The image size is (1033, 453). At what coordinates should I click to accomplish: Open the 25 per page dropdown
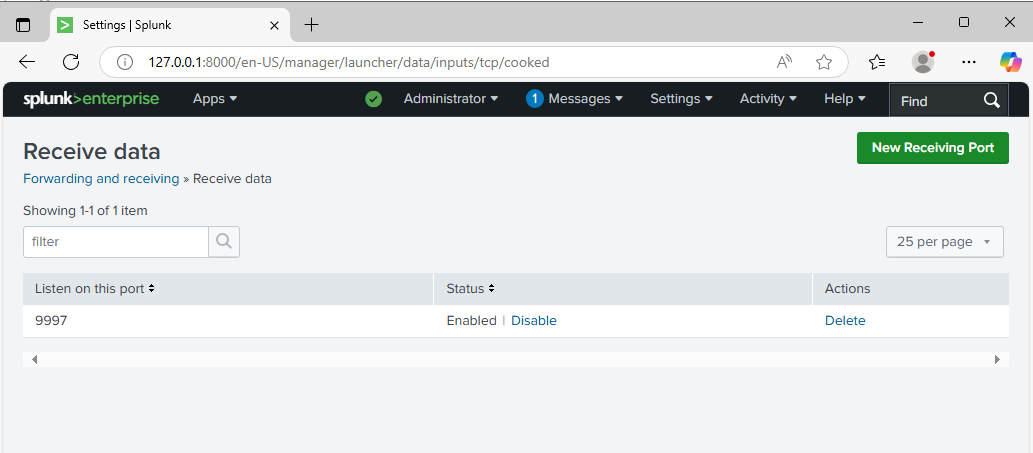click(x=945, y=242)
